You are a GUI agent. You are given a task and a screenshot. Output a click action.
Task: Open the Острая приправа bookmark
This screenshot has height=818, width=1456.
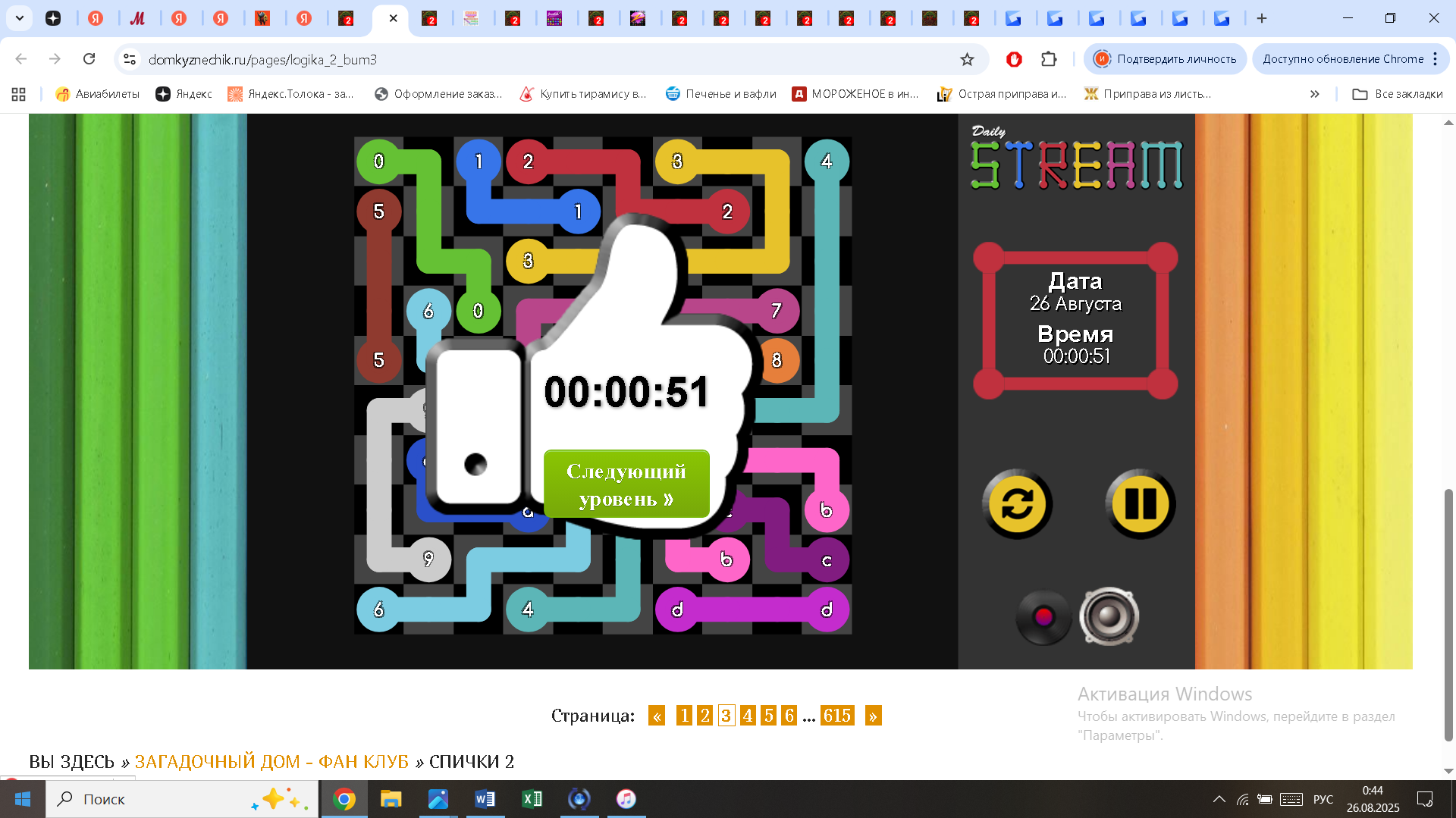coord(1001,94)
